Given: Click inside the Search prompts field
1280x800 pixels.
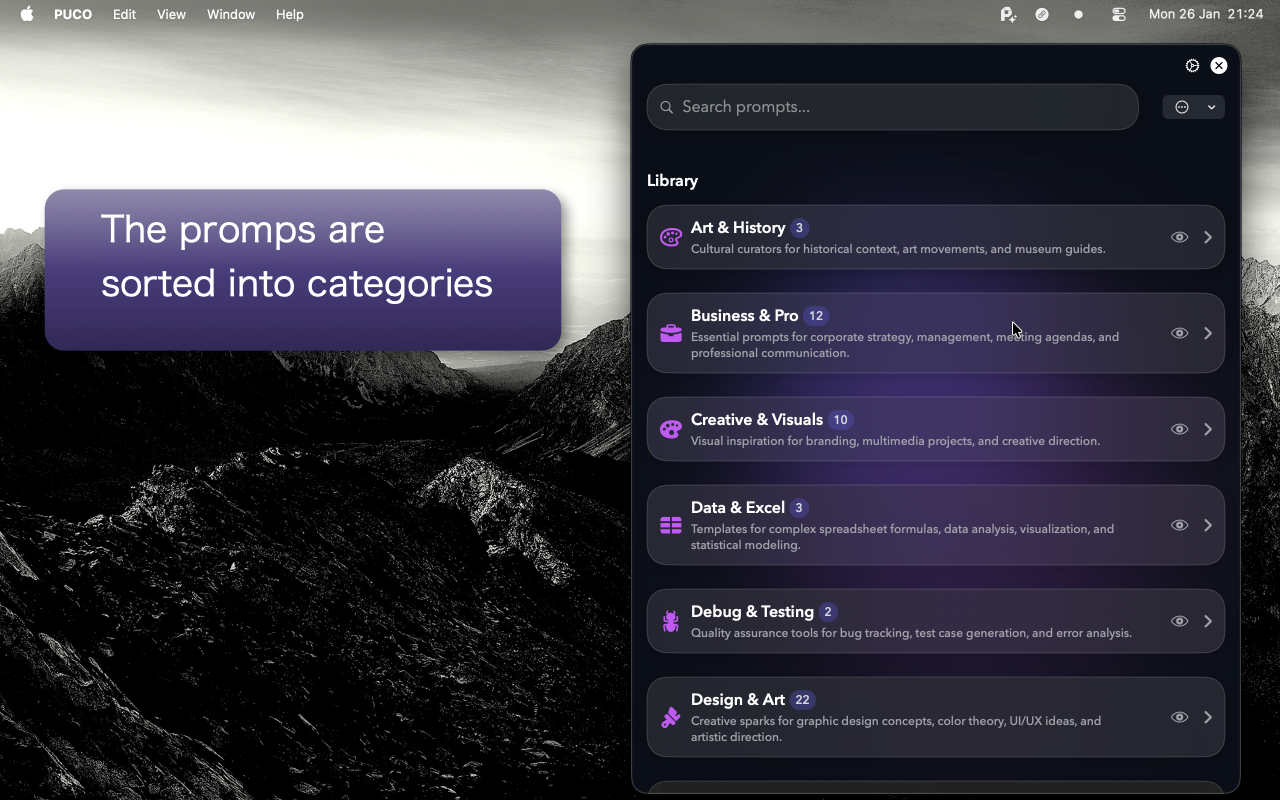Looking at the screenshot, I should click(x=892, y=106).
